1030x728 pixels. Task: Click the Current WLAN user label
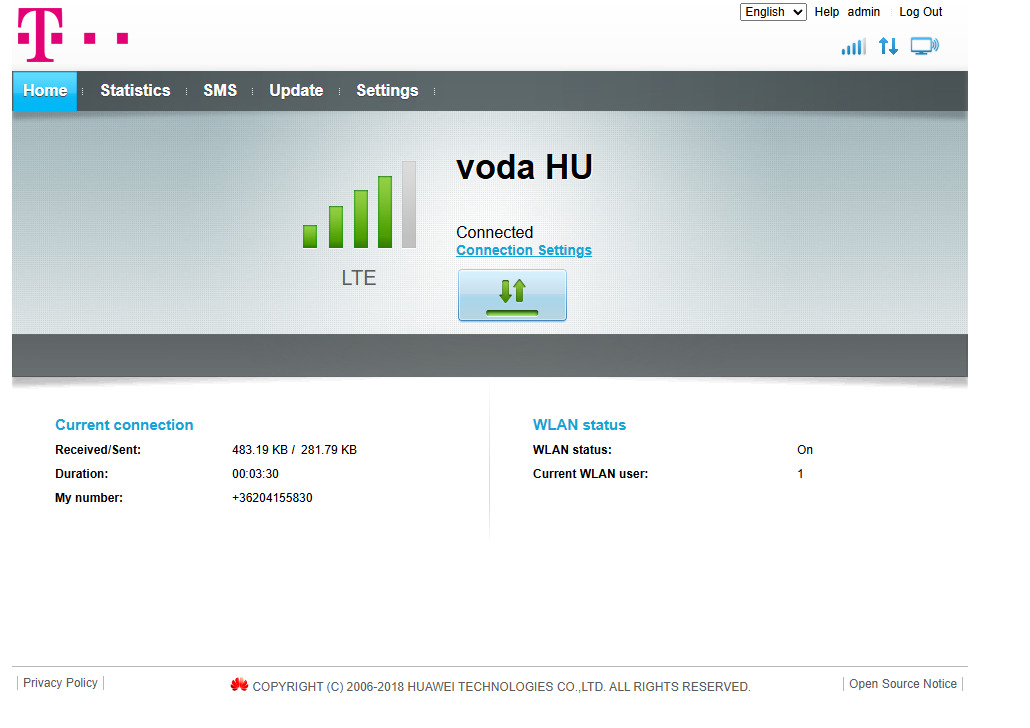tap(591, 474)
